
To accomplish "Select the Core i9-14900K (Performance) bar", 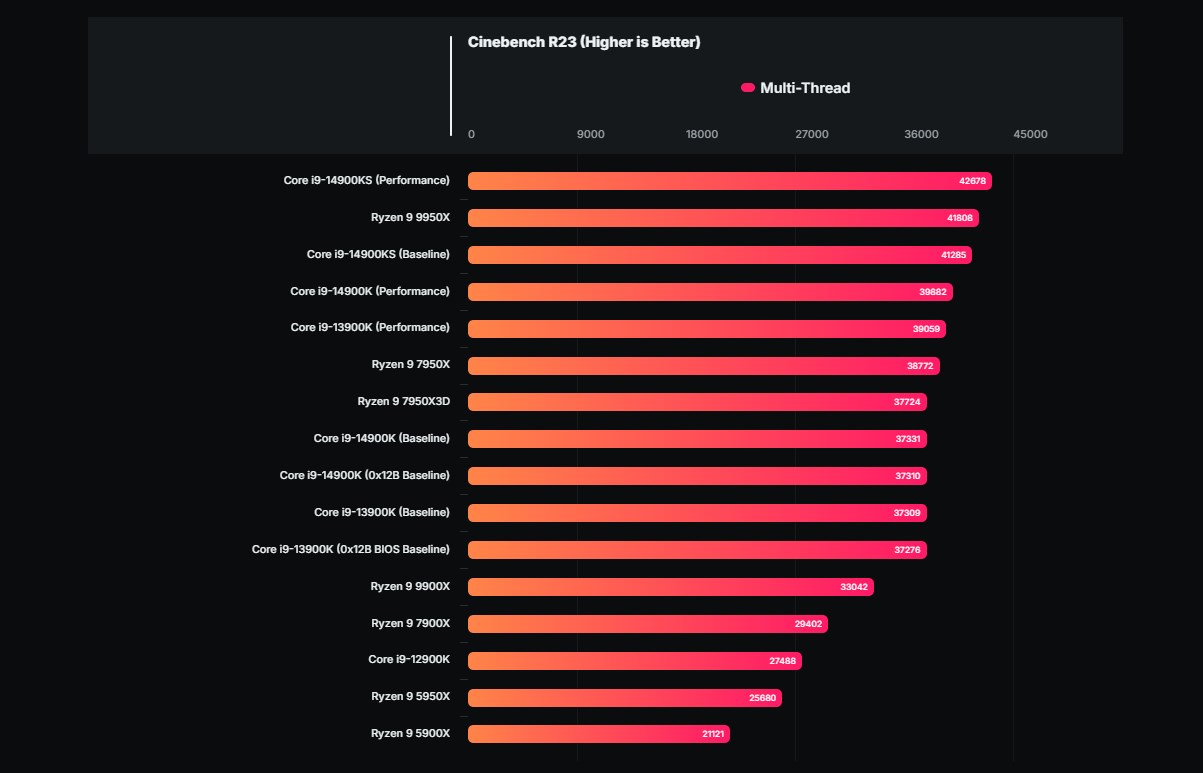I will tap(711, 292).
